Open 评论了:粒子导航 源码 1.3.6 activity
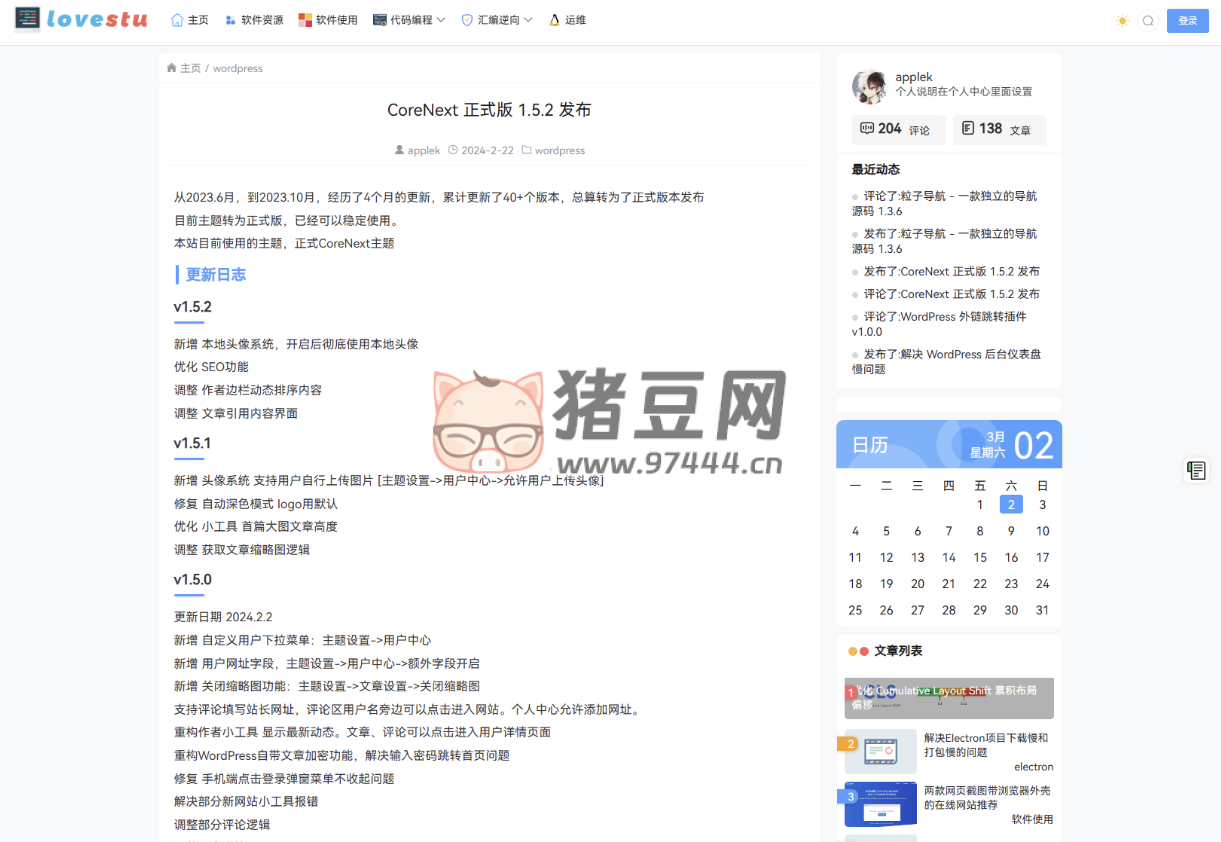Viewport: 1221px width, 842px height. click(945, 204)
